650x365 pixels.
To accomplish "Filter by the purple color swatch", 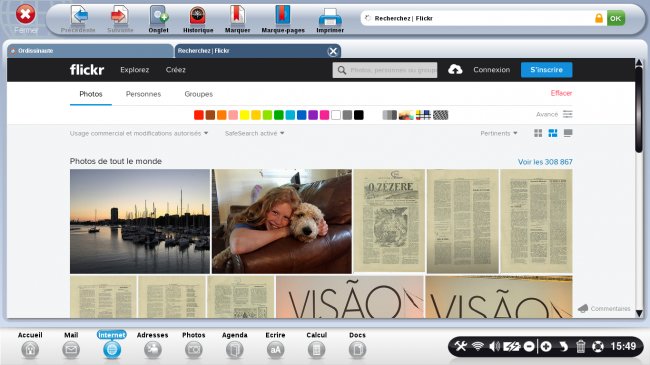I will 313,115.
